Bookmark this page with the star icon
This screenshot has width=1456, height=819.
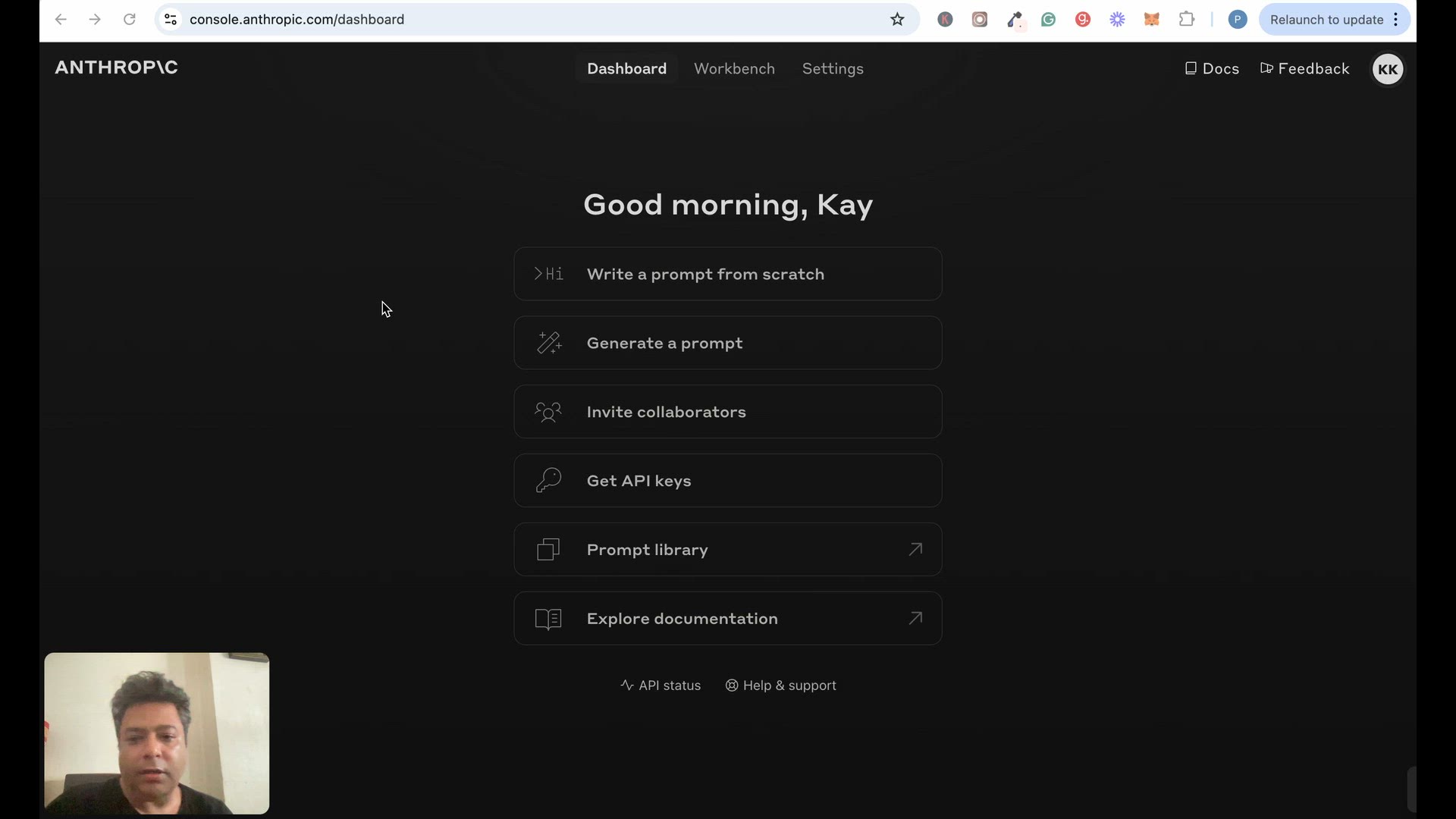(x=898, y=20)
